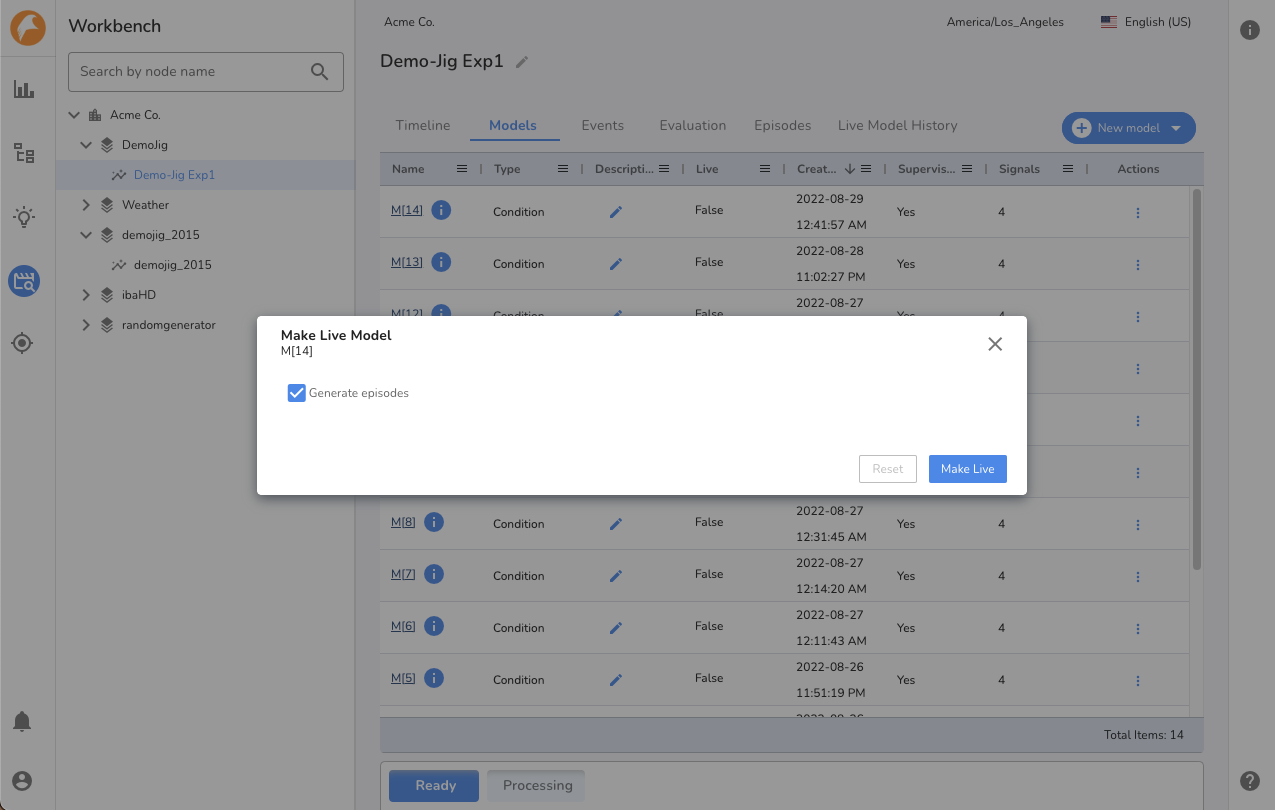Expand the Weather tree node
This screenshot has width=1275, height=810.
click(x=86, y=205)
